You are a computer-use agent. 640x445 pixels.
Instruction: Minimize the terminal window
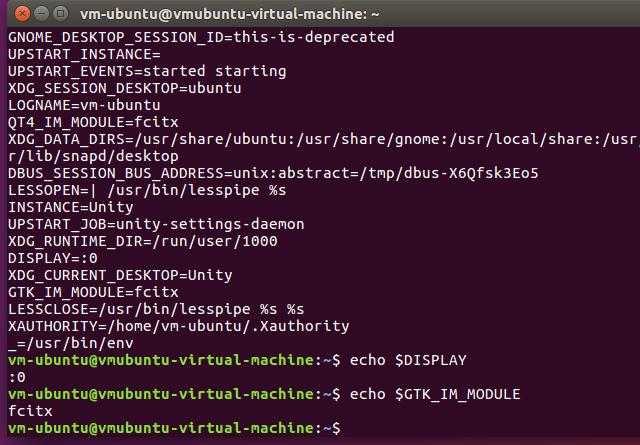[41, 13]
